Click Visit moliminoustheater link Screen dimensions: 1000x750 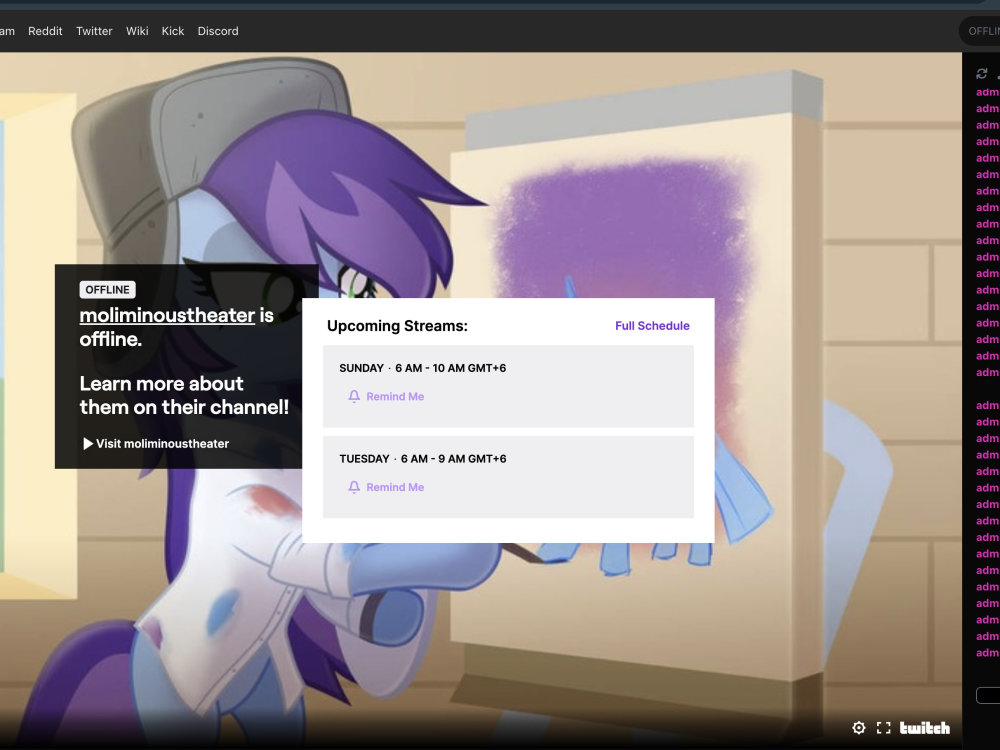pos(156,443)
